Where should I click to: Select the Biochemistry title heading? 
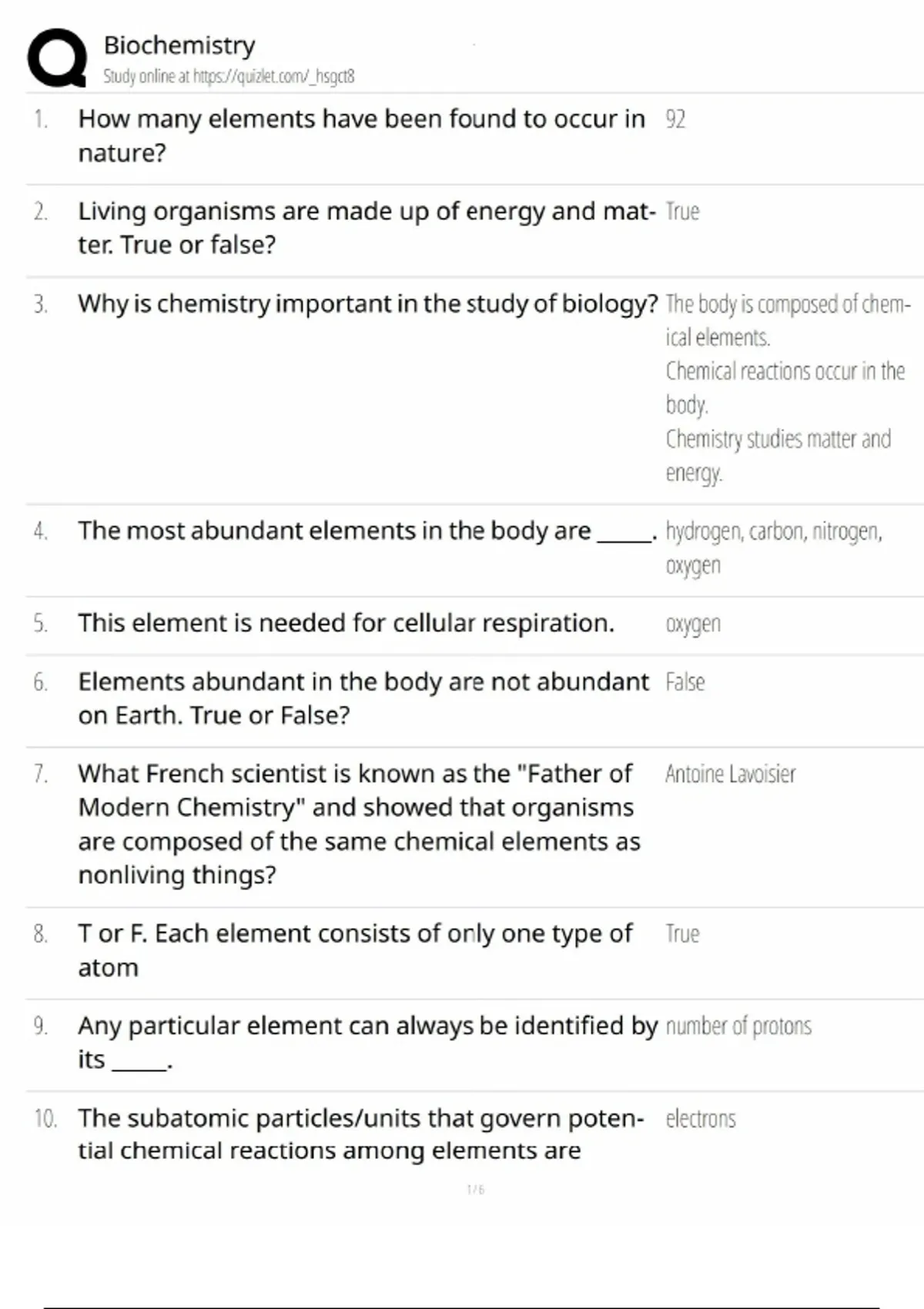click(x=179, y=45)
